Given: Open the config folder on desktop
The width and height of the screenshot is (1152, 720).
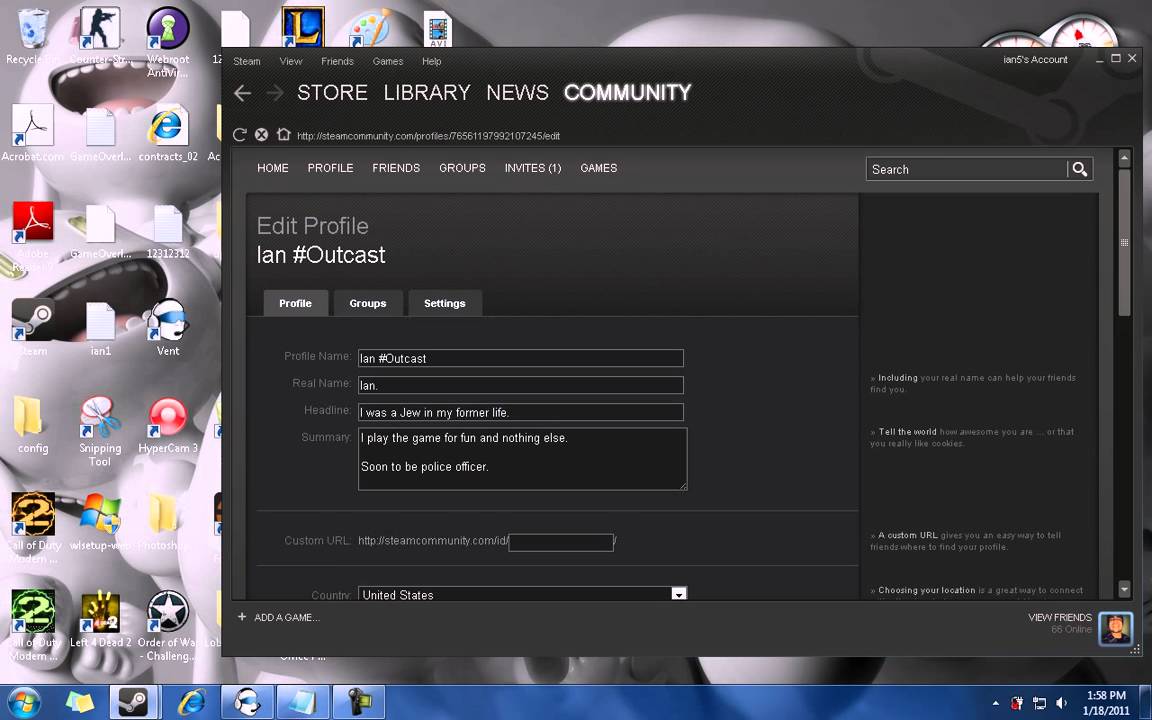Looking at the screenshot, I should pyautogui.click(x=32, y=425).
